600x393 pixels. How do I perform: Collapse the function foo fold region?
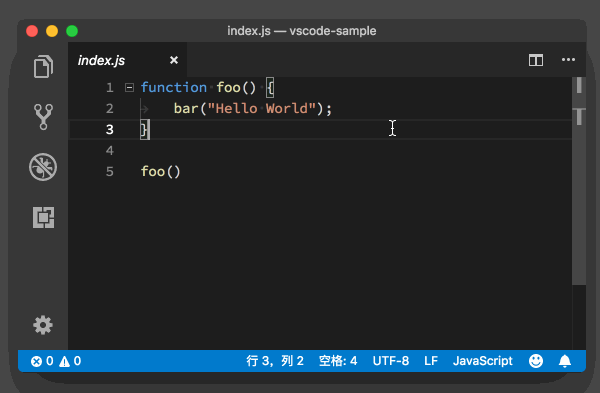[129, 88]
